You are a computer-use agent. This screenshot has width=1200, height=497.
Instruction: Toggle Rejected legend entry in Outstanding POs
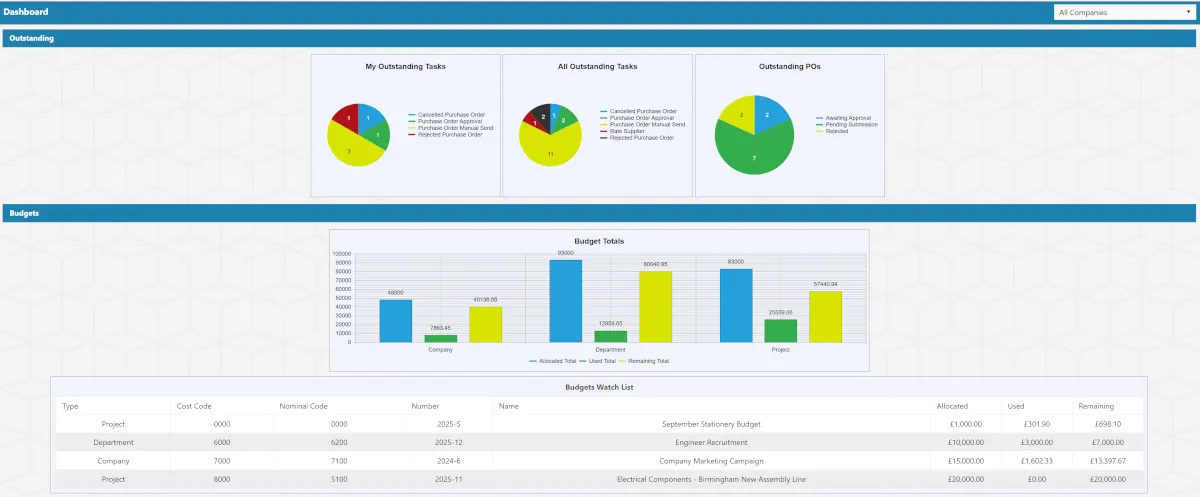832,131
